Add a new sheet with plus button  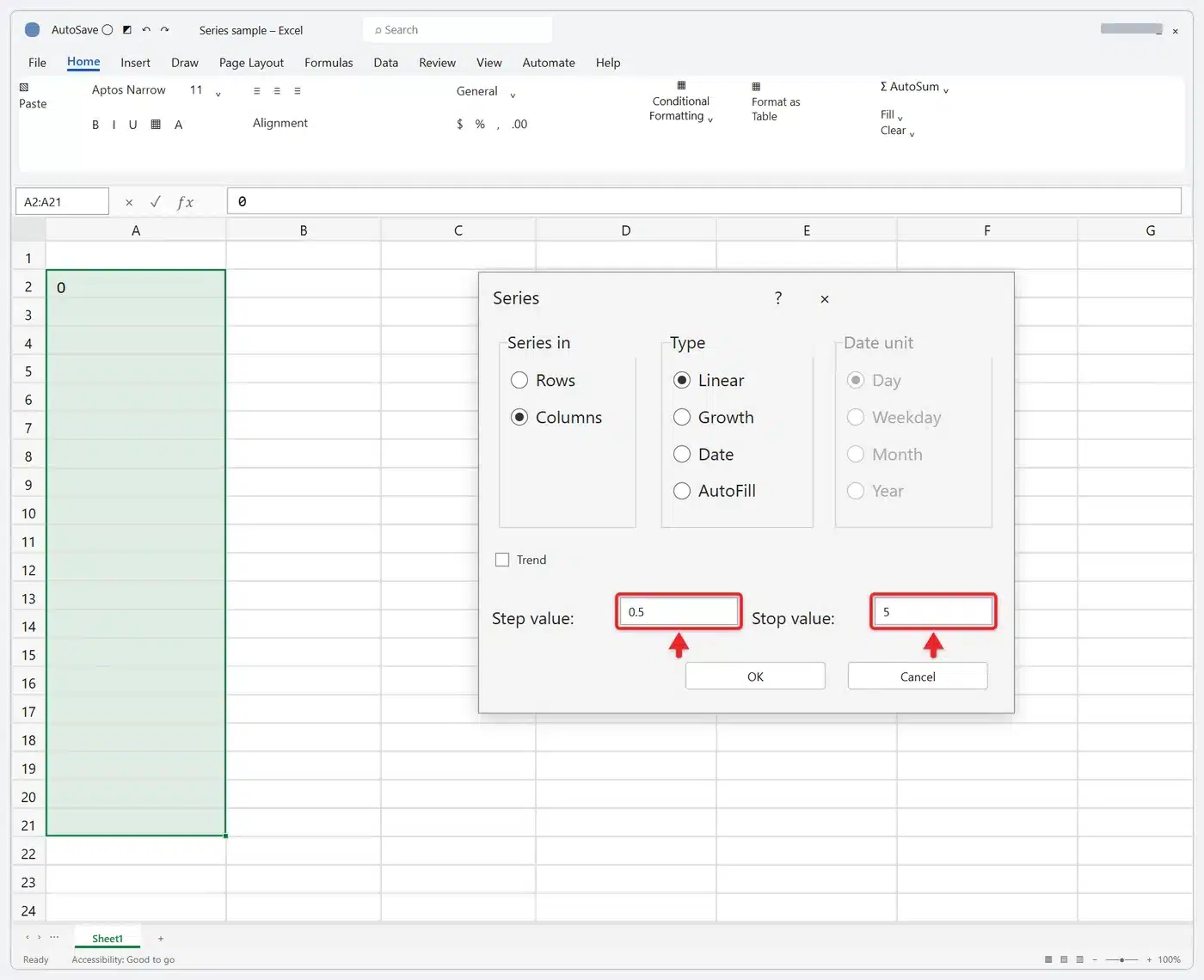(161, 939)
